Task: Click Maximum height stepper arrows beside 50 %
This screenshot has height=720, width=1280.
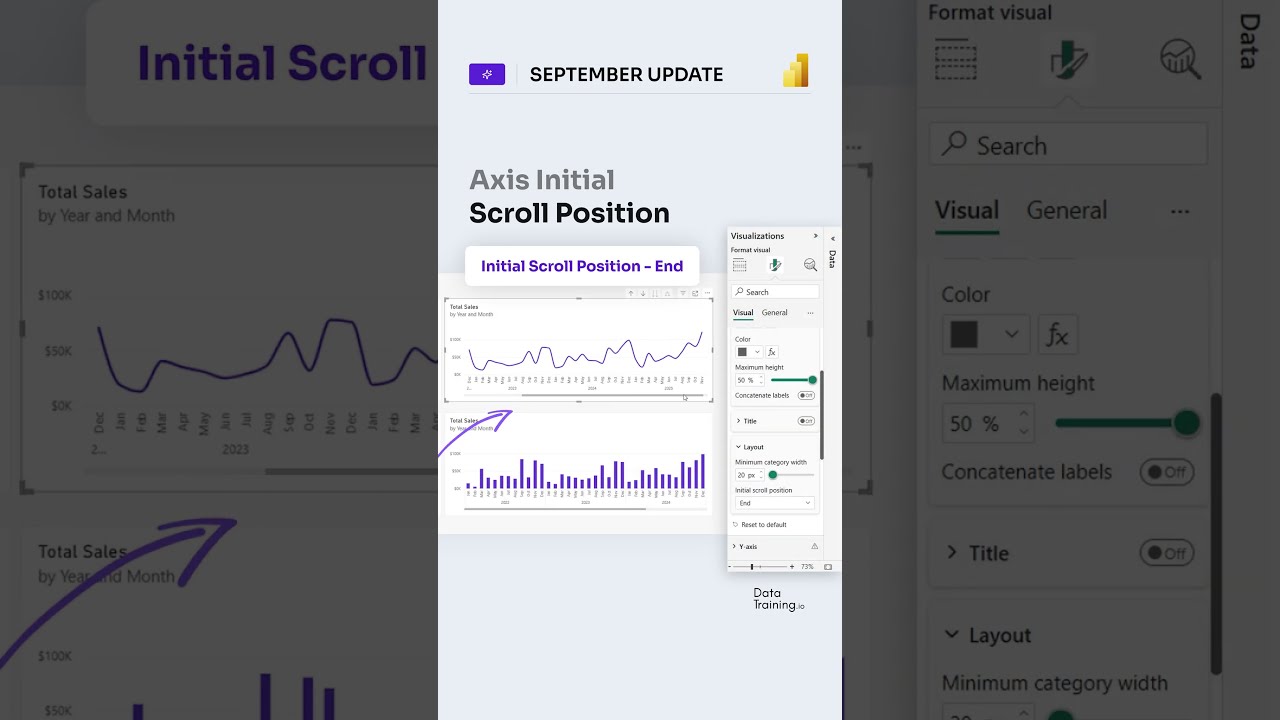Action: pyautogui.click(x=761, y=380)
